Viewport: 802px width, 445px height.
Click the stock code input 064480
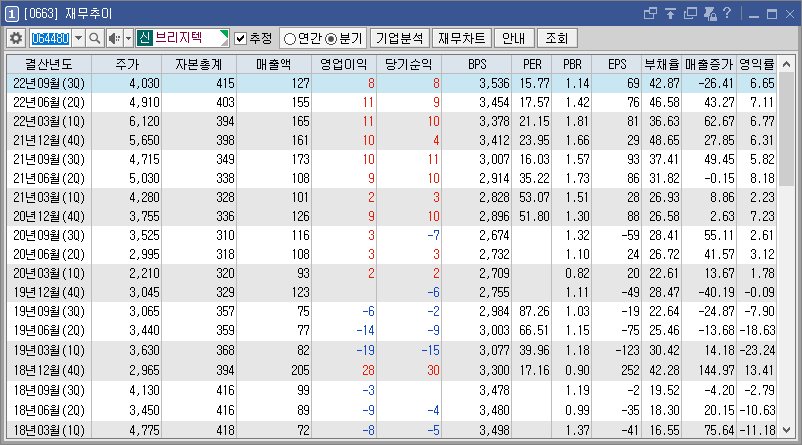tap(50, 38)
